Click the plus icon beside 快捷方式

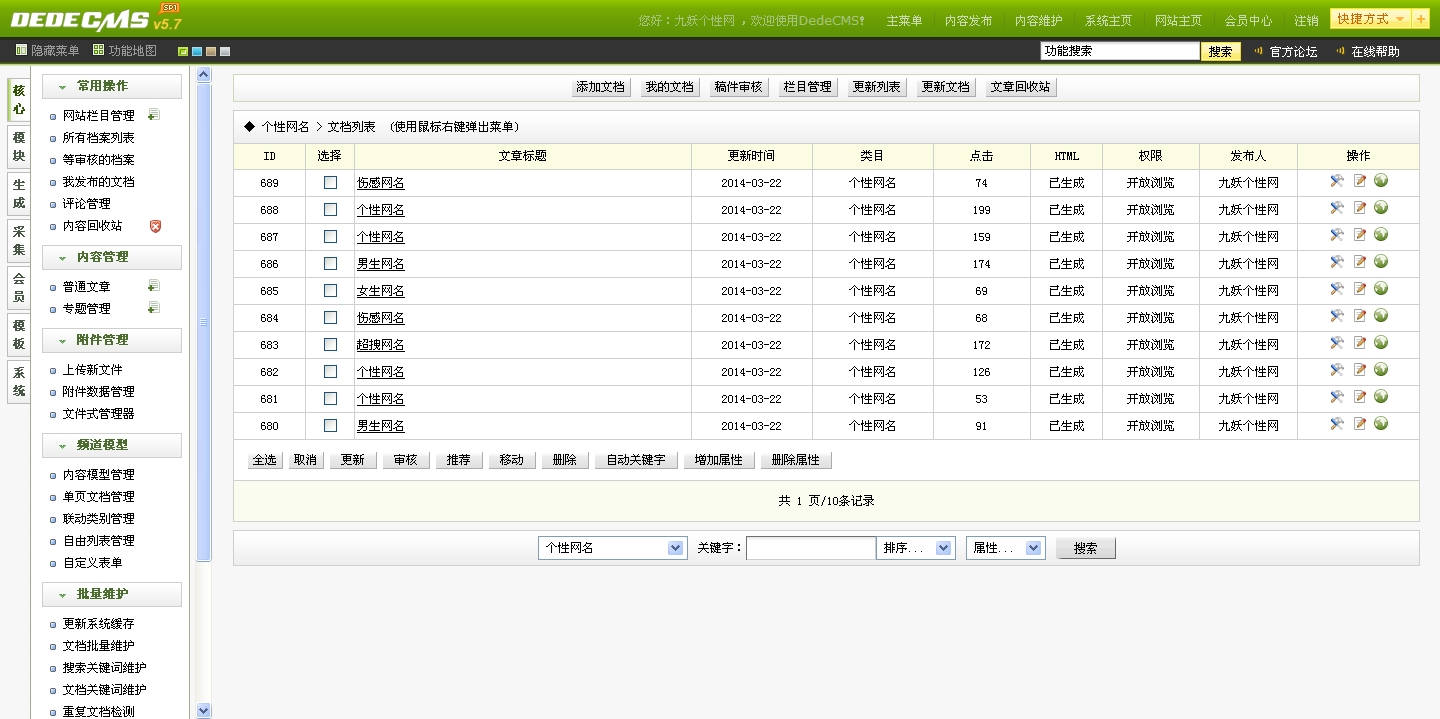click(1421, 19)
